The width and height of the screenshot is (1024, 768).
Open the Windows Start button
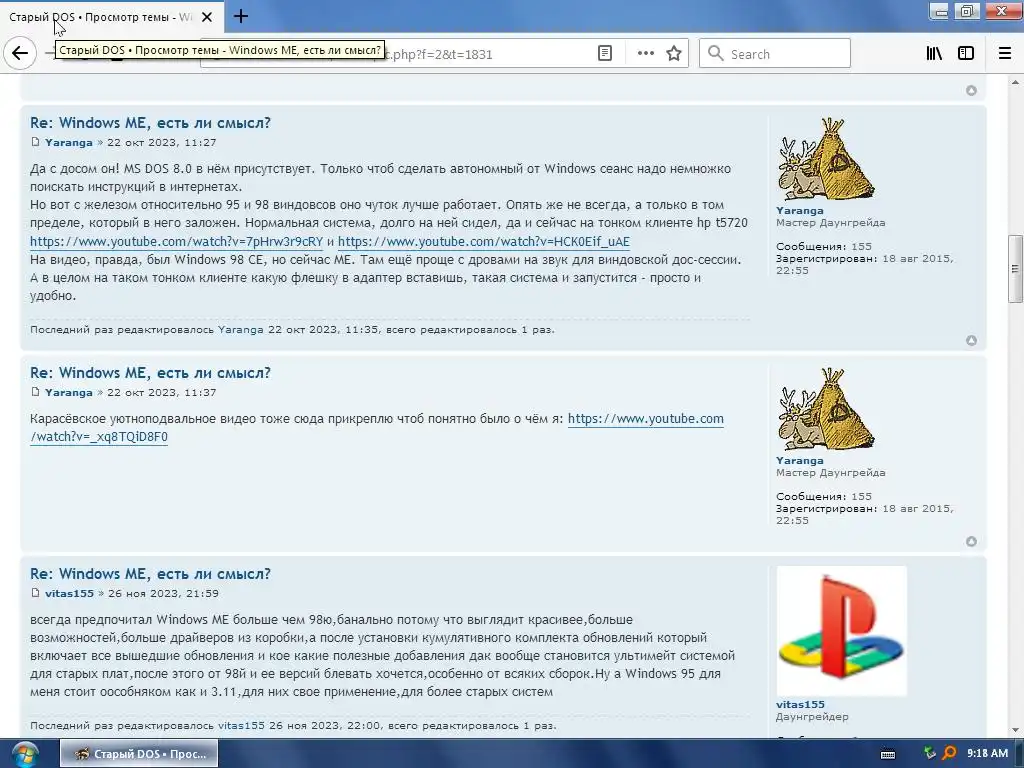(25, 754)
